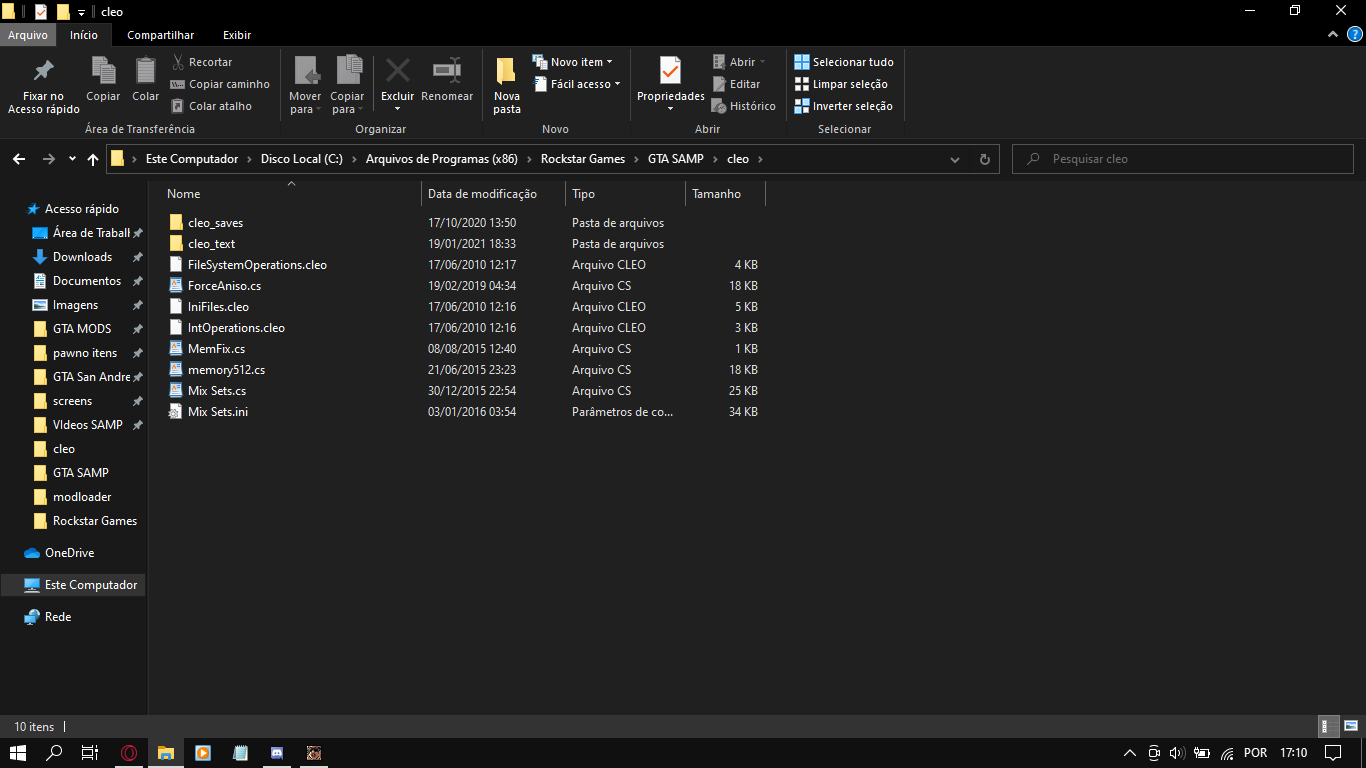
Task: Select the ForceAniso.cs file
Action: [x=225, y=286]
